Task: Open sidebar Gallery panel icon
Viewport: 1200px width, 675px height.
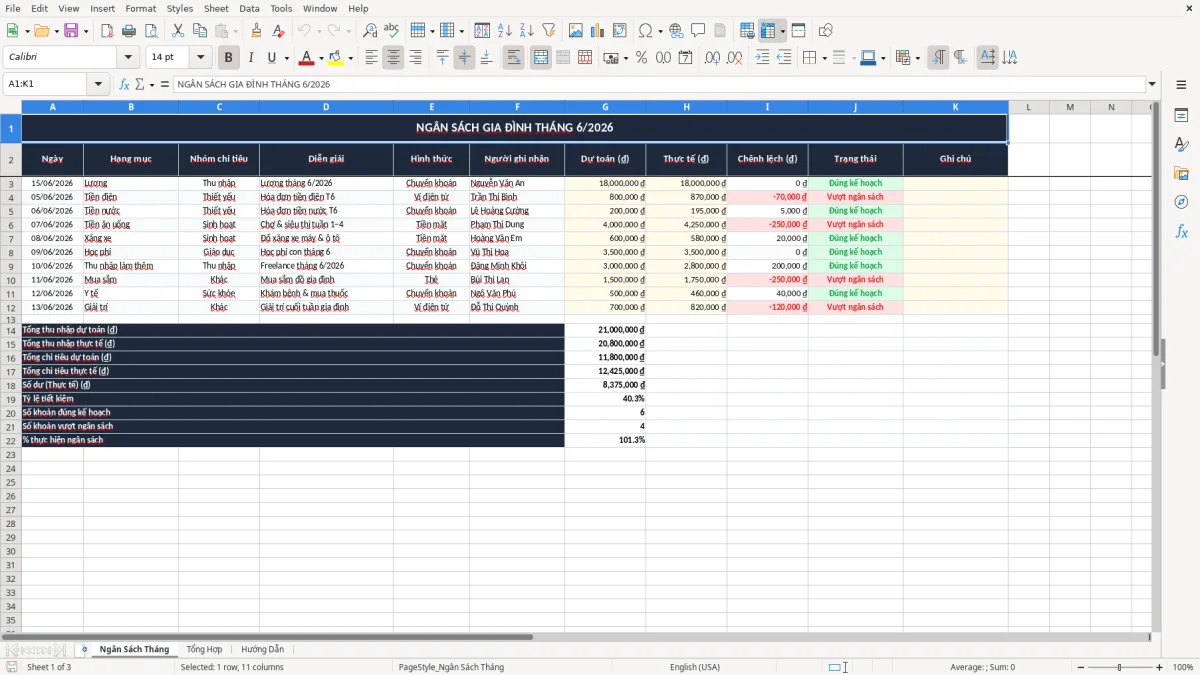Action: pyautogui.click(x=1181, y=174)
